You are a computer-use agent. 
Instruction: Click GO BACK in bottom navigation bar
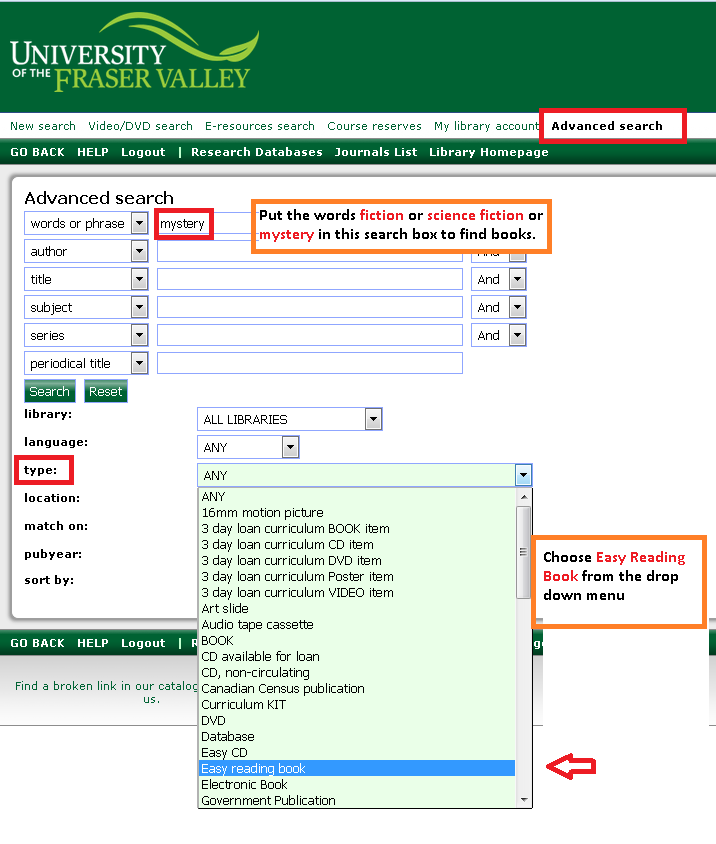click(x=37, y=643)
